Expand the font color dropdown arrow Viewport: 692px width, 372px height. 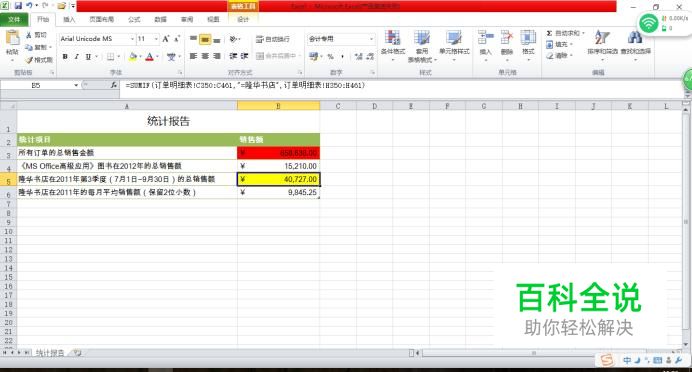(x=157, y=56)
